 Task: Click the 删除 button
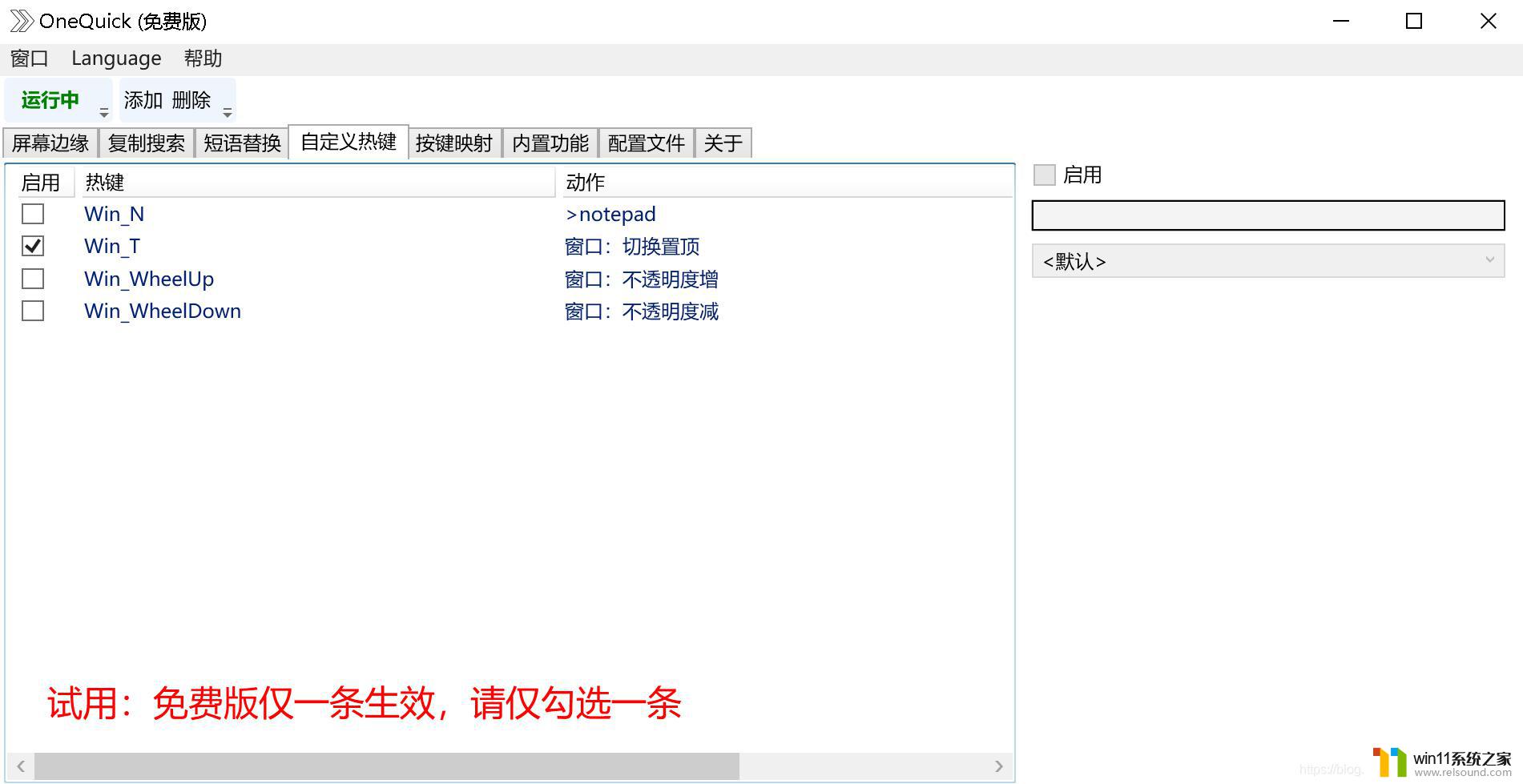point(191,100)
